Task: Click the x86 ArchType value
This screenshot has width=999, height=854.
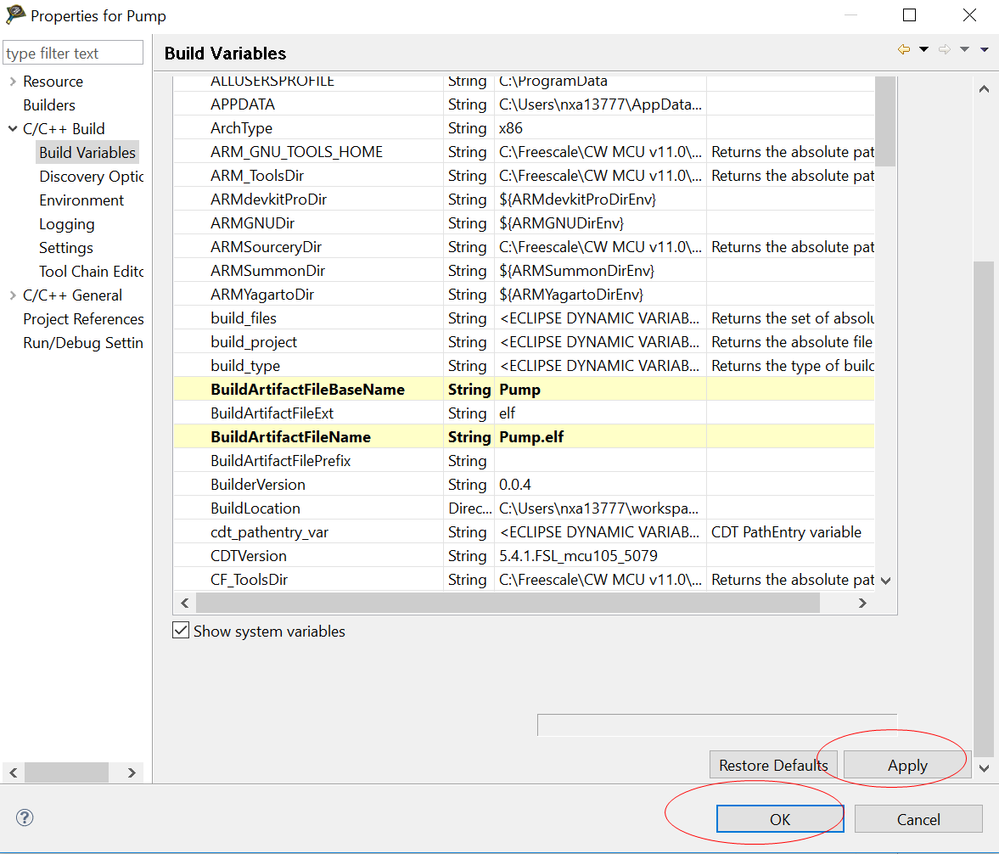Action: point(510,128)
